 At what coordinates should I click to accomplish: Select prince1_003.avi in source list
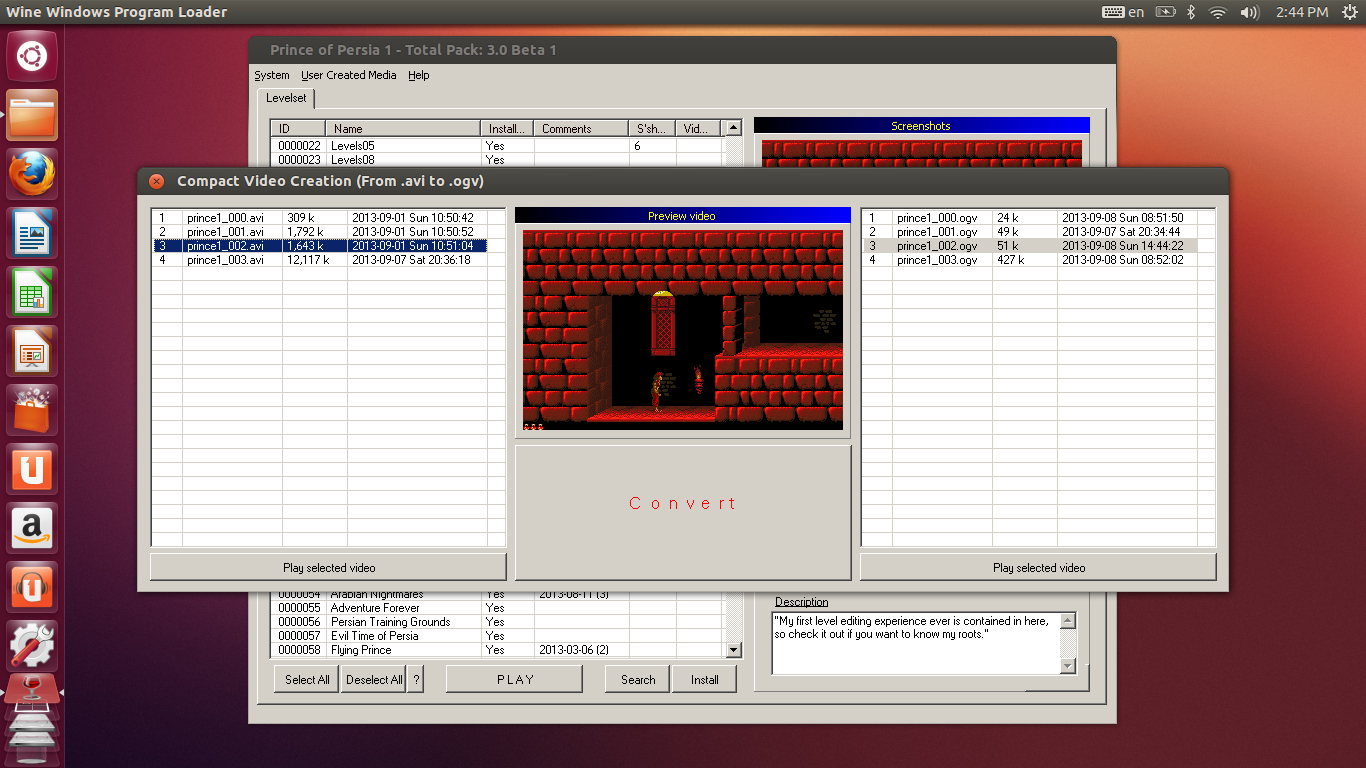pyautogui.click(x=320, y=259)
